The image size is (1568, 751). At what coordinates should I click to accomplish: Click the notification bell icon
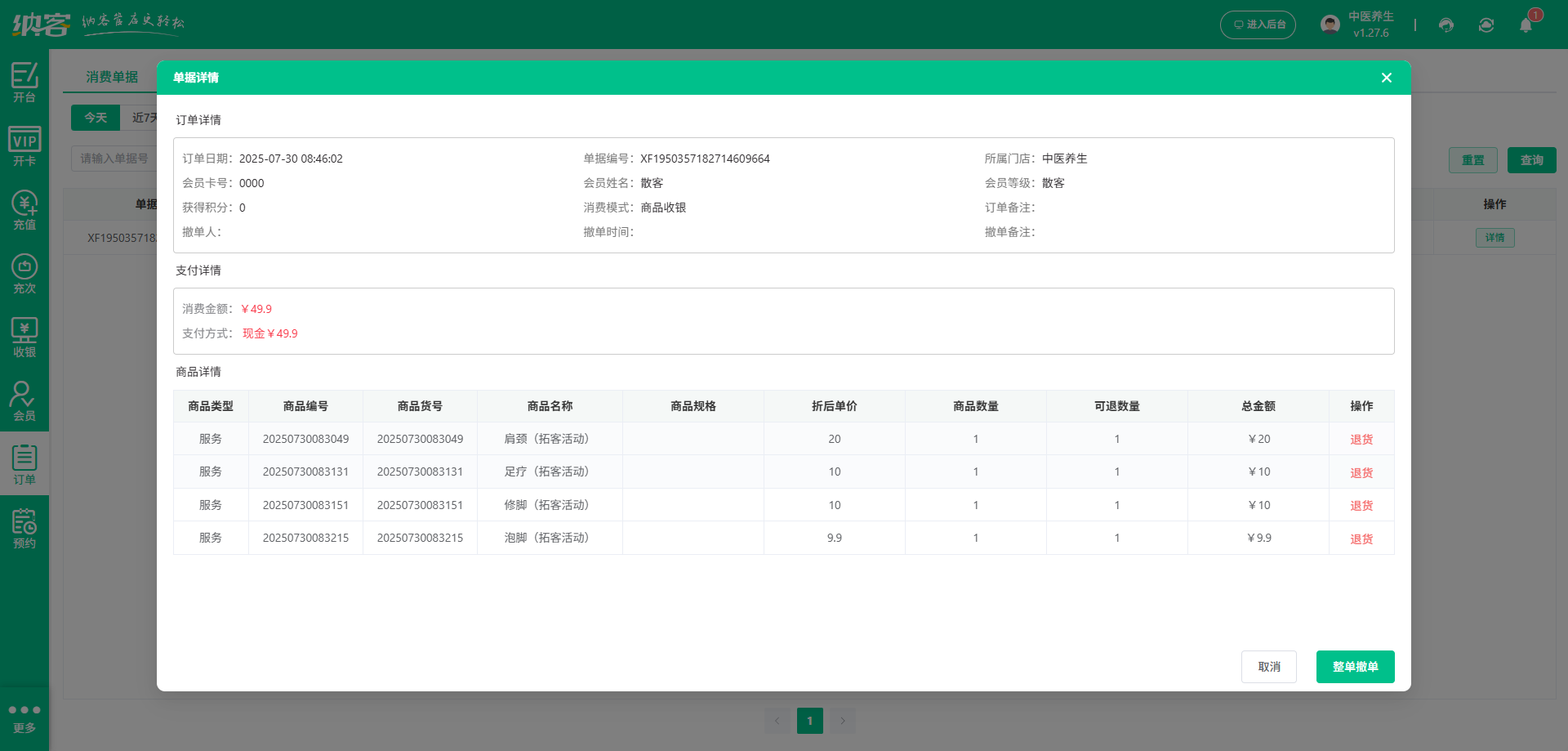[x=1526, y=25]
